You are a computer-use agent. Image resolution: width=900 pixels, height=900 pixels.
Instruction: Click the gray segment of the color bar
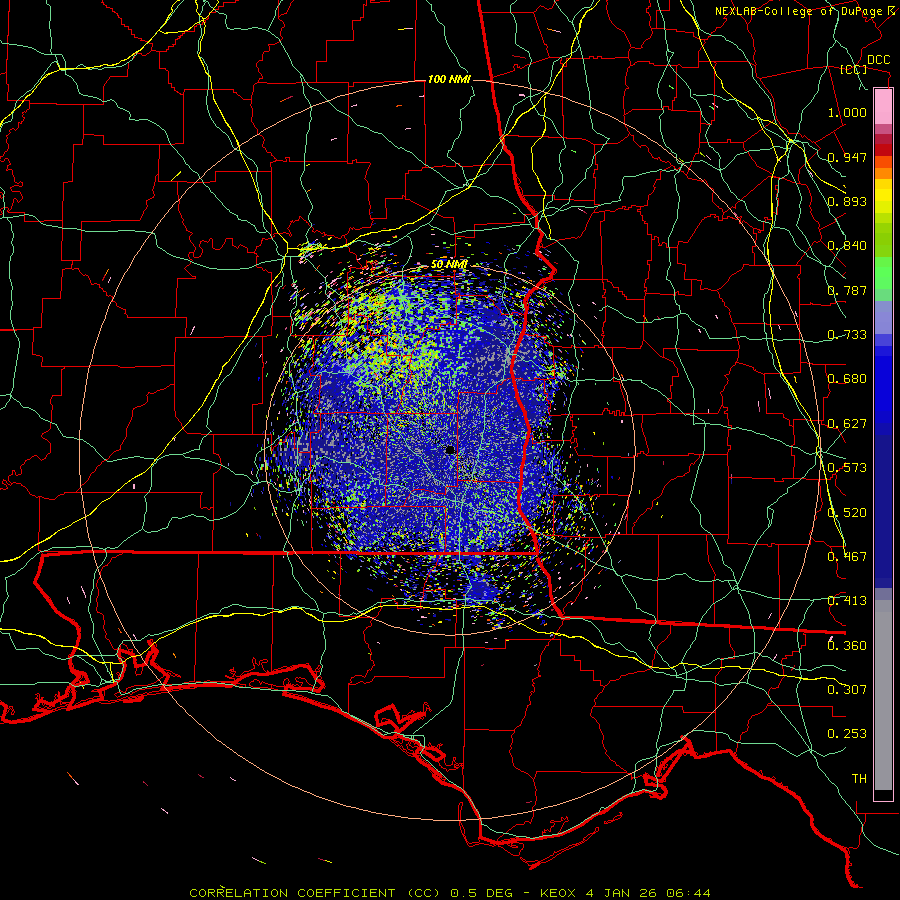883,695
